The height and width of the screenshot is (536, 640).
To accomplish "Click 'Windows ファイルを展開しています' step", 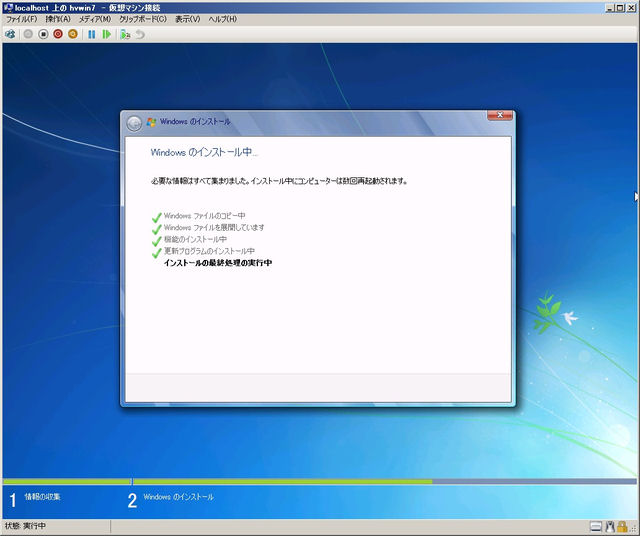I will (214, 227).
